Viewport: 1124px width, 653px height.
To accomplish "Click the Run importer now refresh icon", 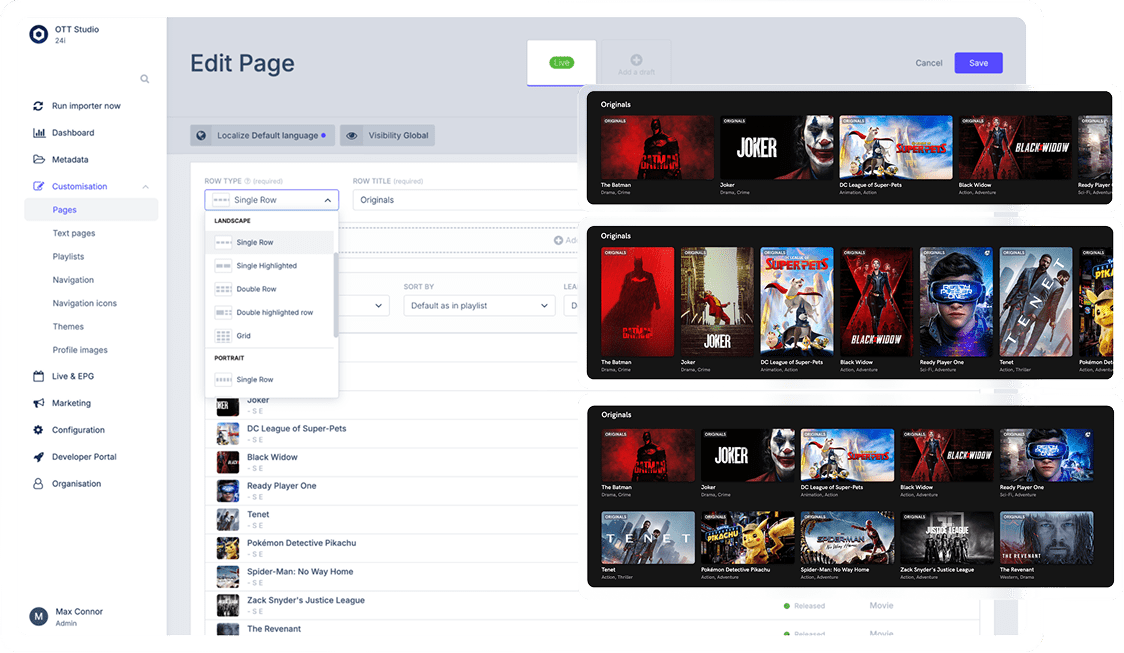I will 39,106.
